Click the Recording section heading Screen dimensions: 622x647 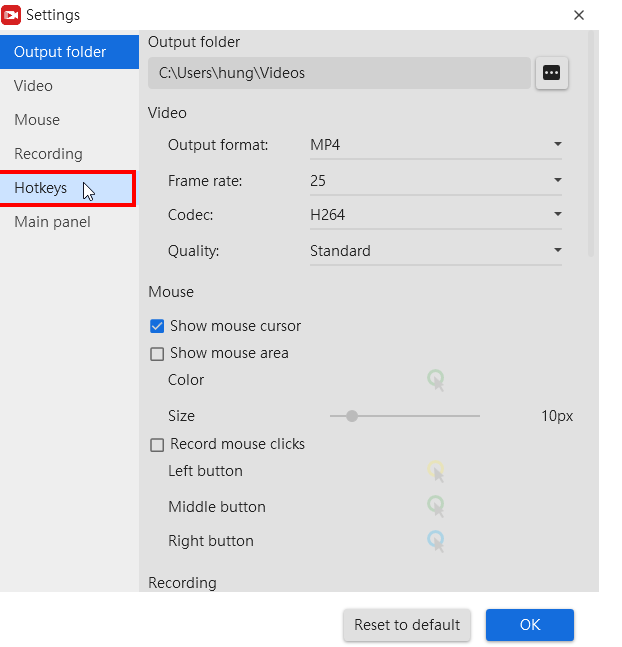182,583
